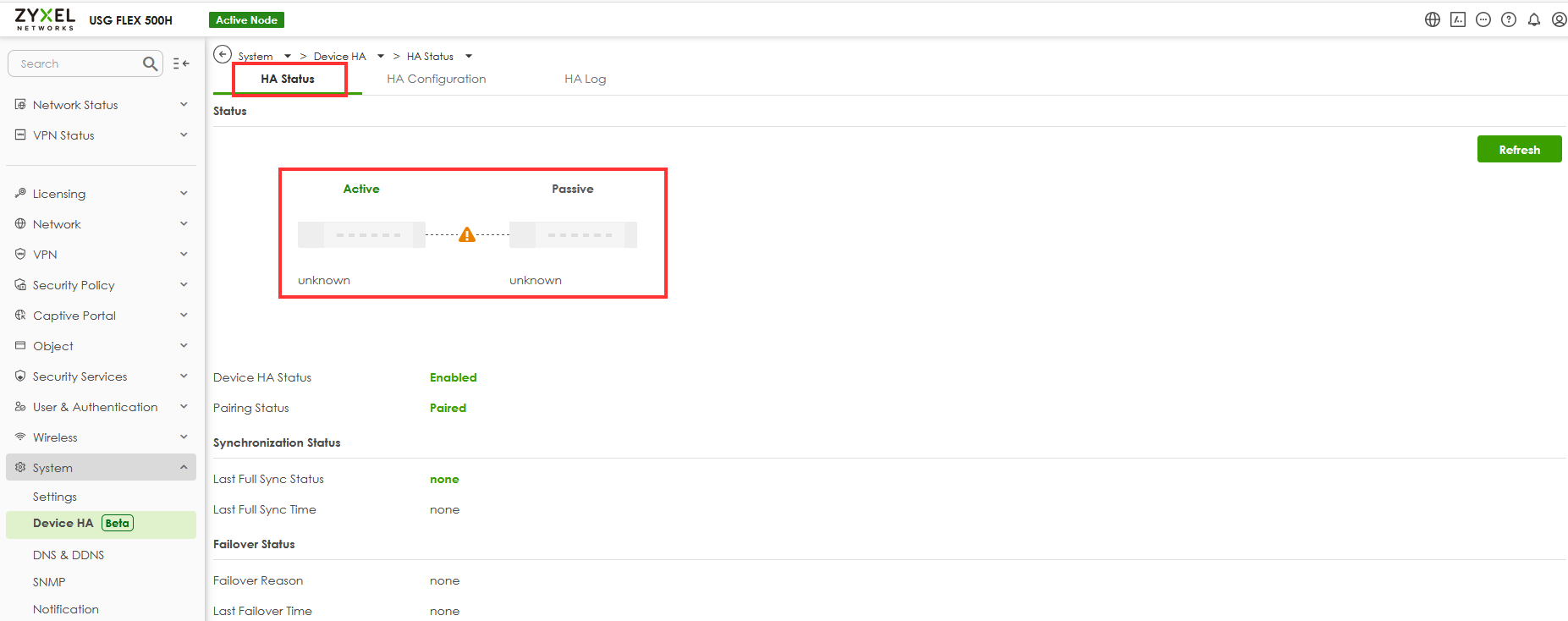Collapse the sidebar navigation menu
This screenshot has width=1568, height=621.
pyautogui.click(x=181, y=63)
